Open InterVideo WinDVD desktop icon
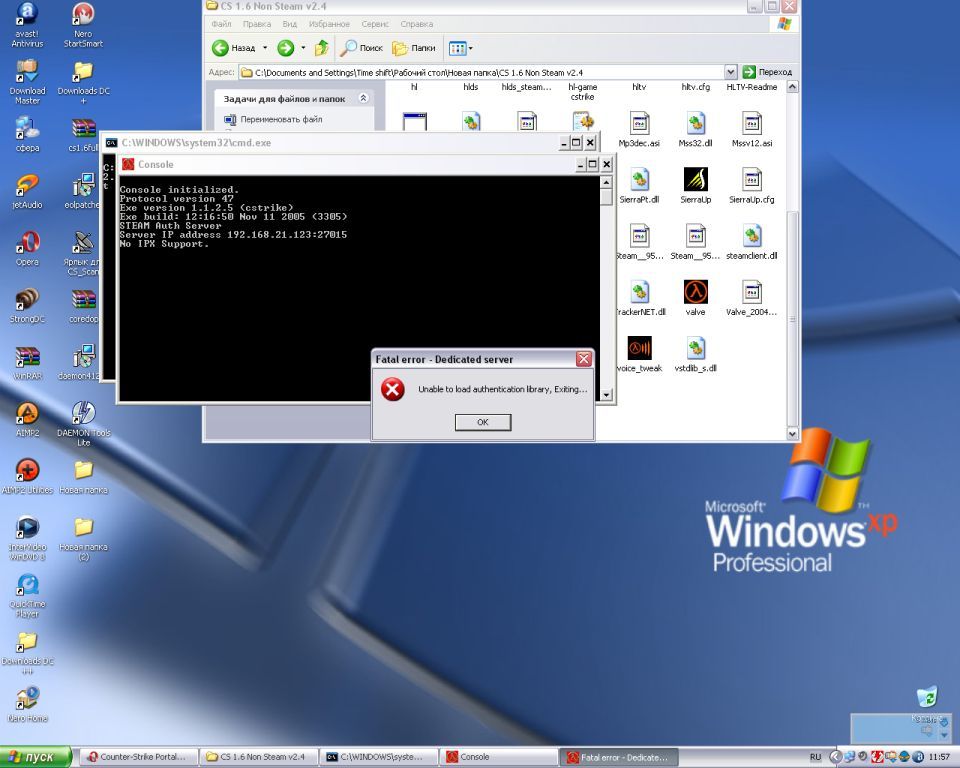 coord(27,538)
